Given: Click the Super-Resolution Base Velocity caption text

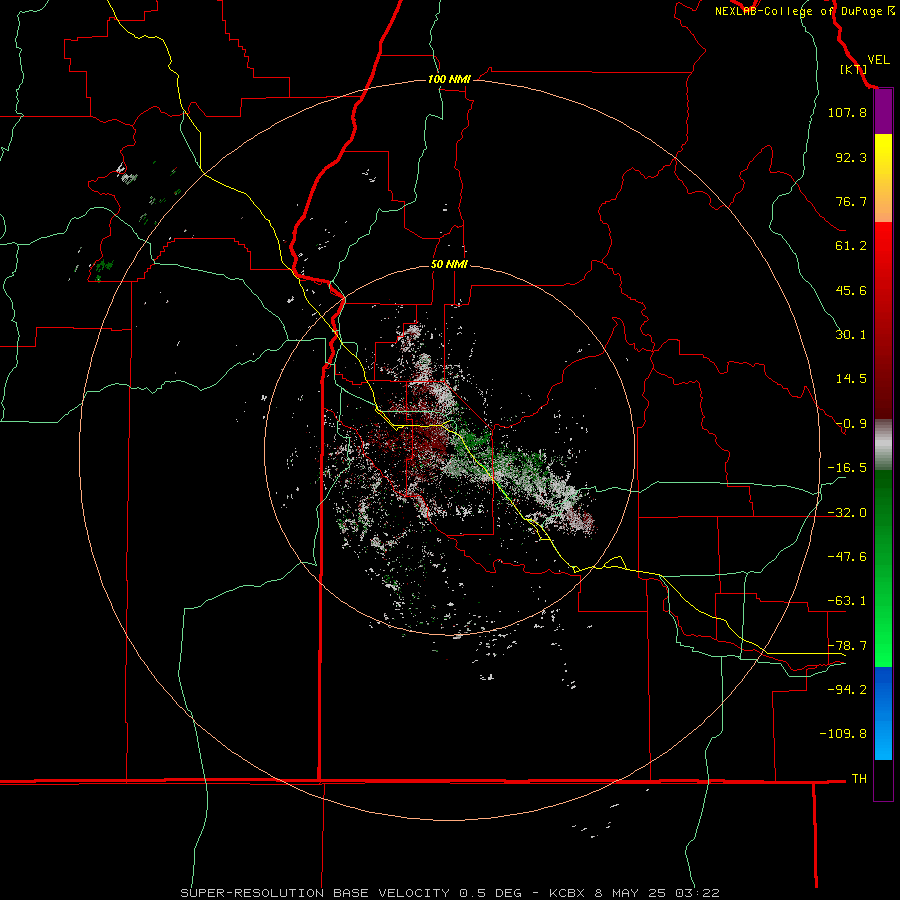Looking at the screenshot, I should pos(450,893).
